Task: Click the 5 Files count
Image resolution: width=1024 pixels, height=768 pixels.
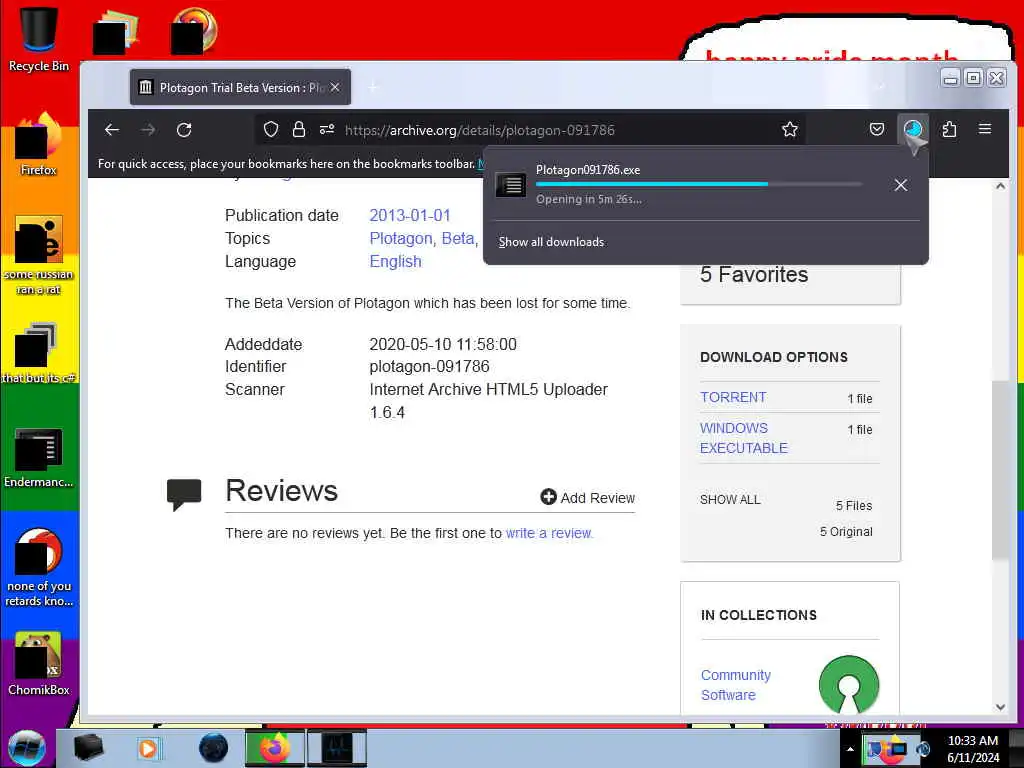Action: click(x=854, y=505)
